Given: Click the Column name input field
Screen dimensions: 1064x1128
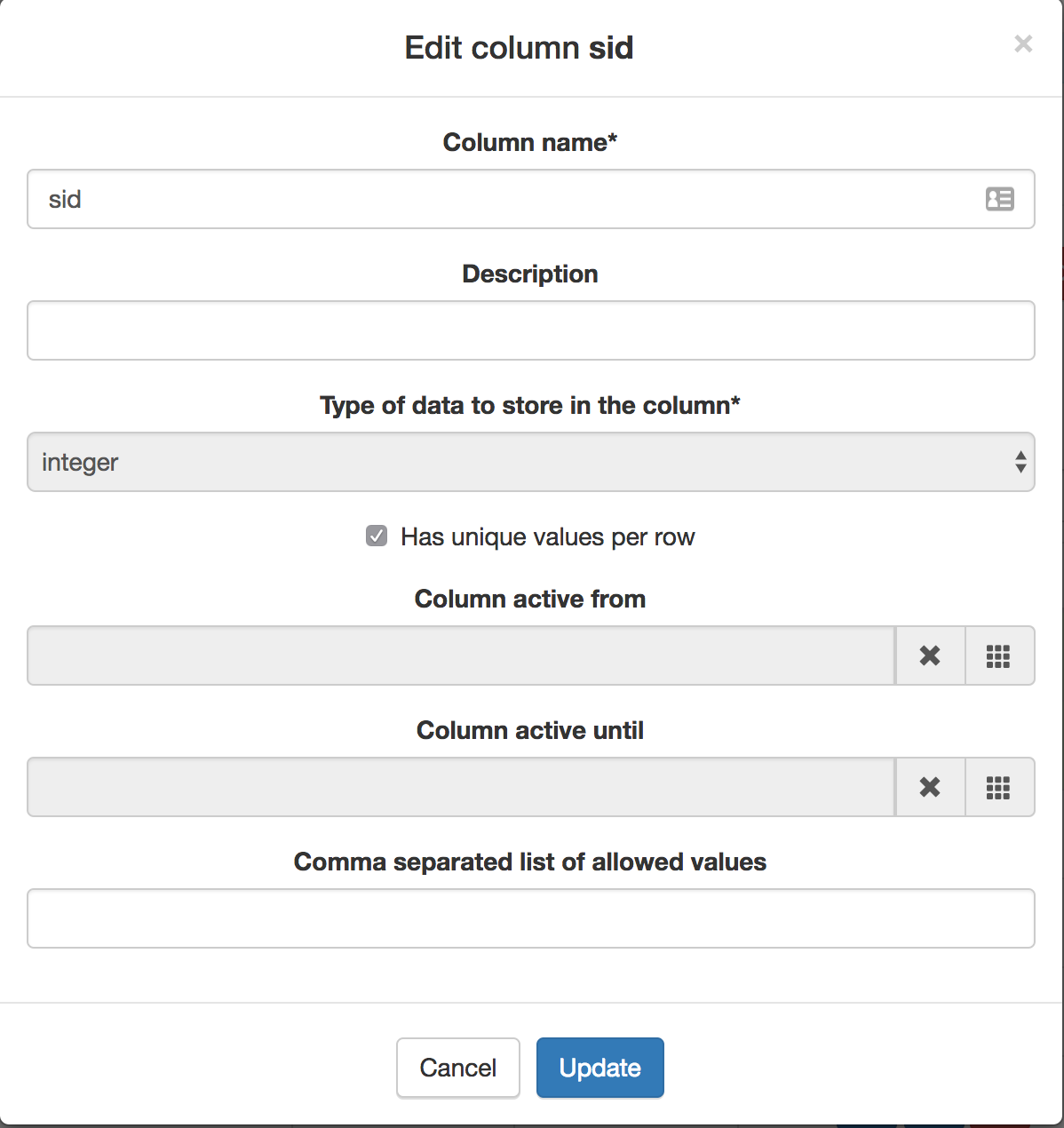Looking at the screenshot, I should click(x=530, y=199).
